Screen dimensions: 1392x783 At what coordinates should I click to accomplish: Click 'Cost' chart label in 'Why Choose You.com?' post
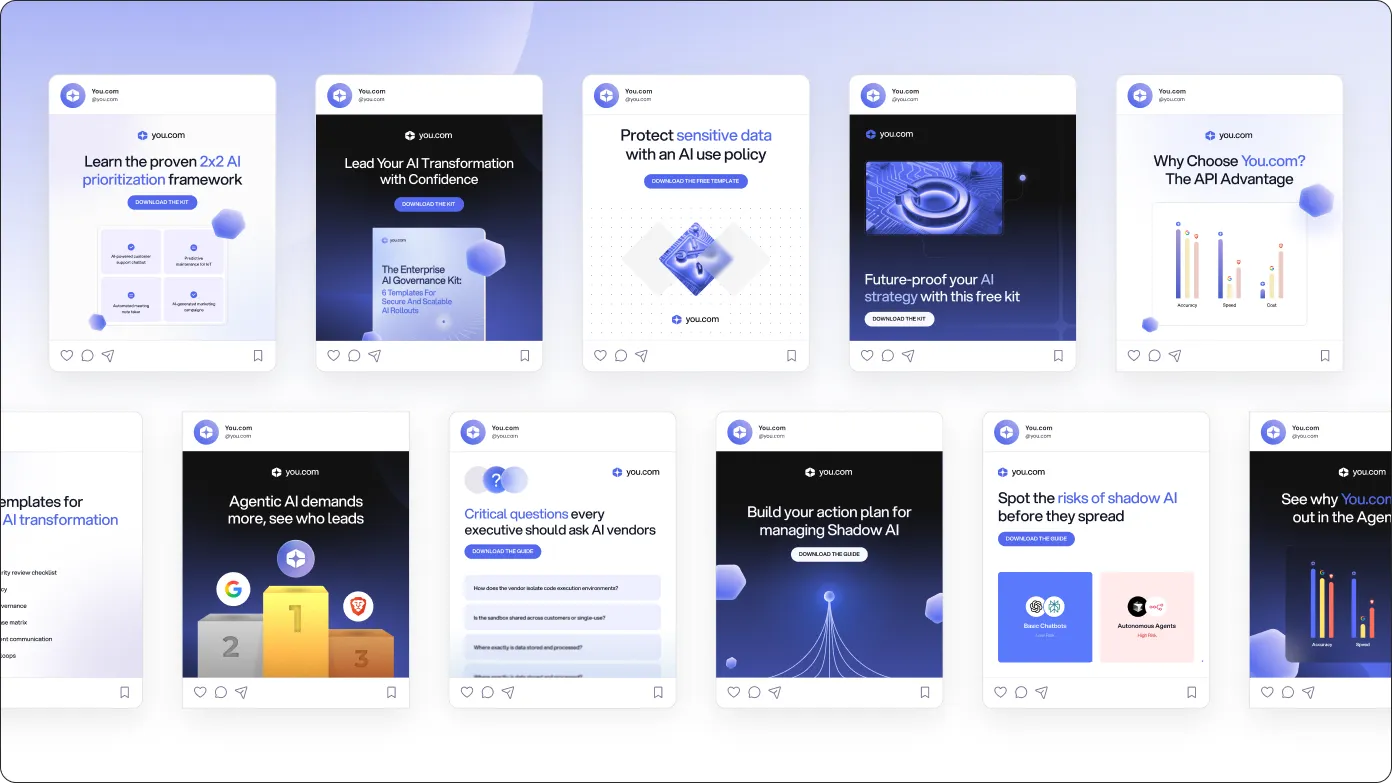[1271, 305]
